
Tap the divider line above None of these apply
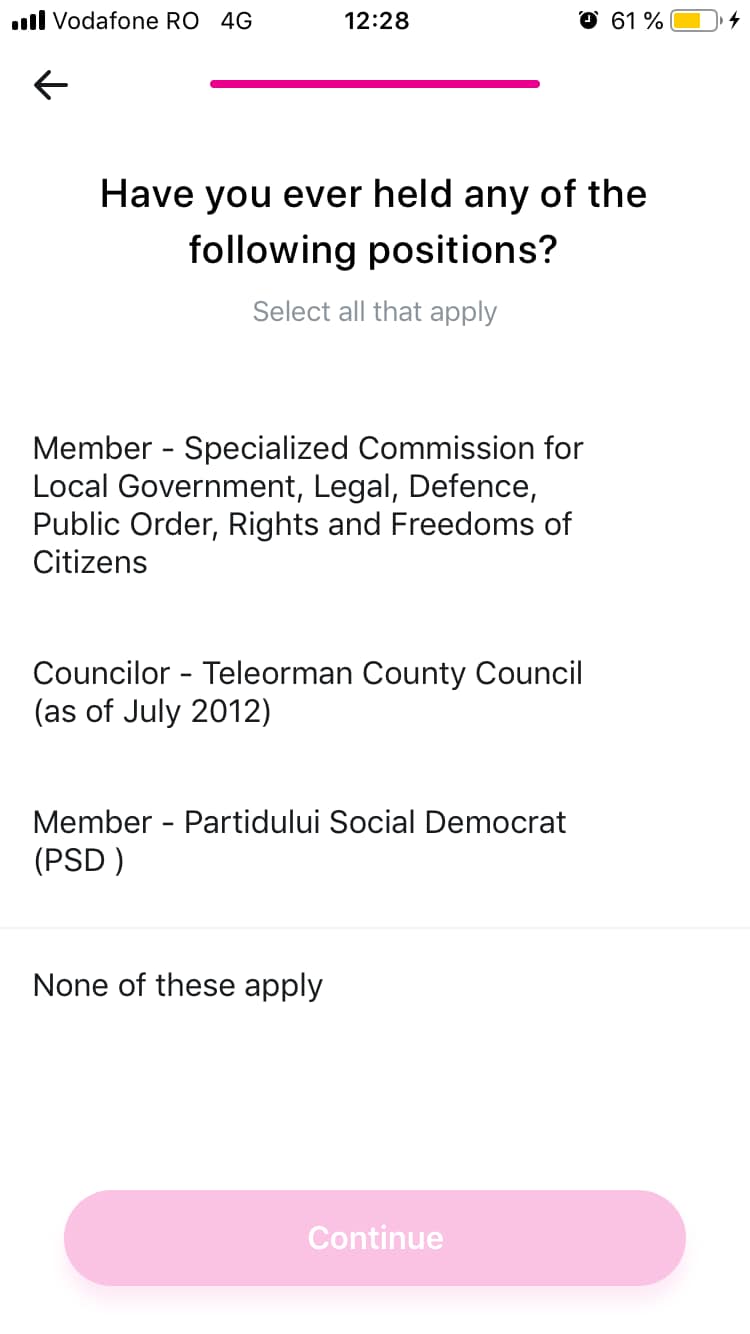375,928
